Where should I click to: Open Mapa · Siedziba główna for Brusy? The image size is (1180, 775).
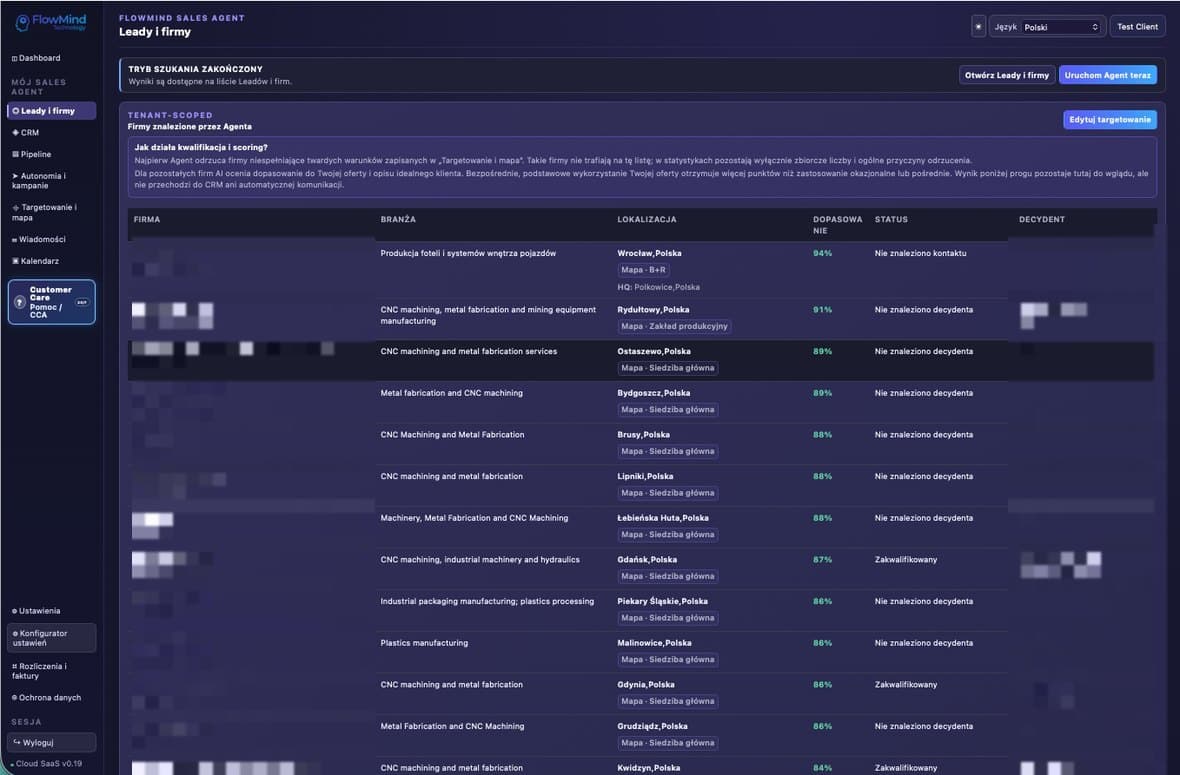pyautogui.click(x=668, y=451)
